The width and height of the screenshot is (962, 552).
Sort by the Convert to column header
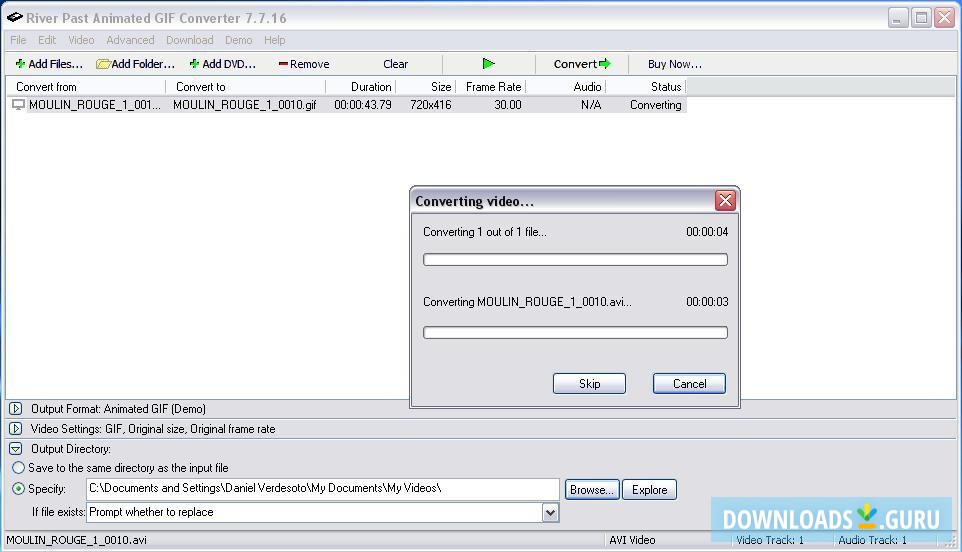(245, 86)
